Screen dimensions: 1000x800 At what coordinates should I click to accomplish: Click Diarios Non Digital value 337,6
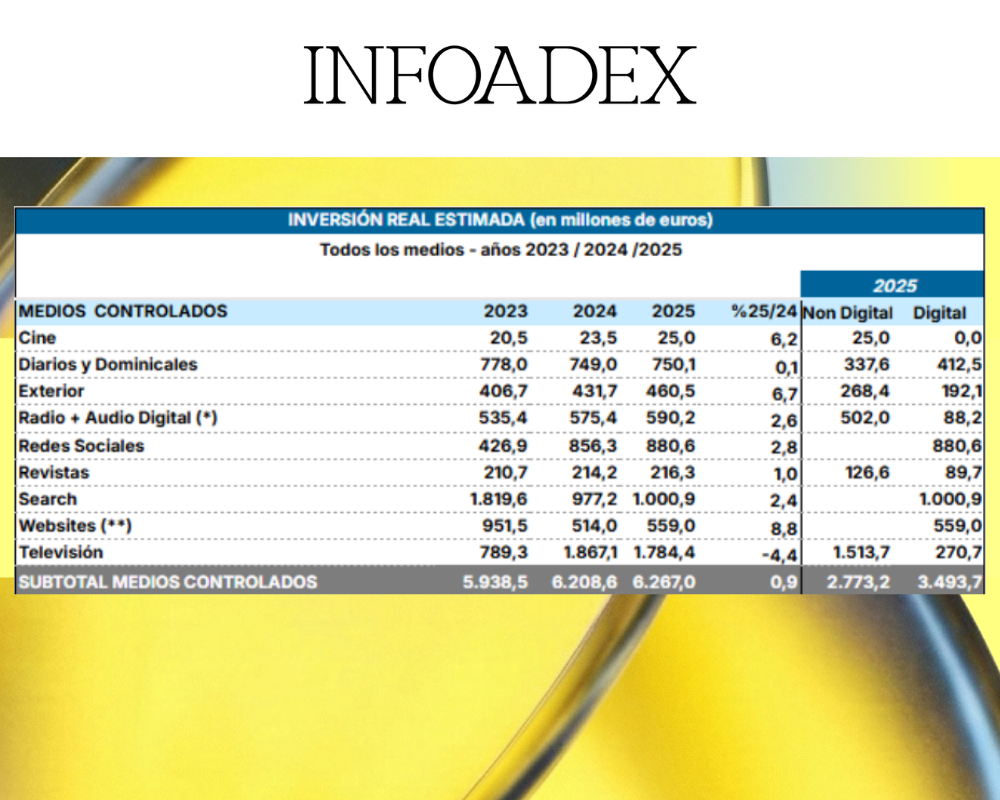(865, 364)
